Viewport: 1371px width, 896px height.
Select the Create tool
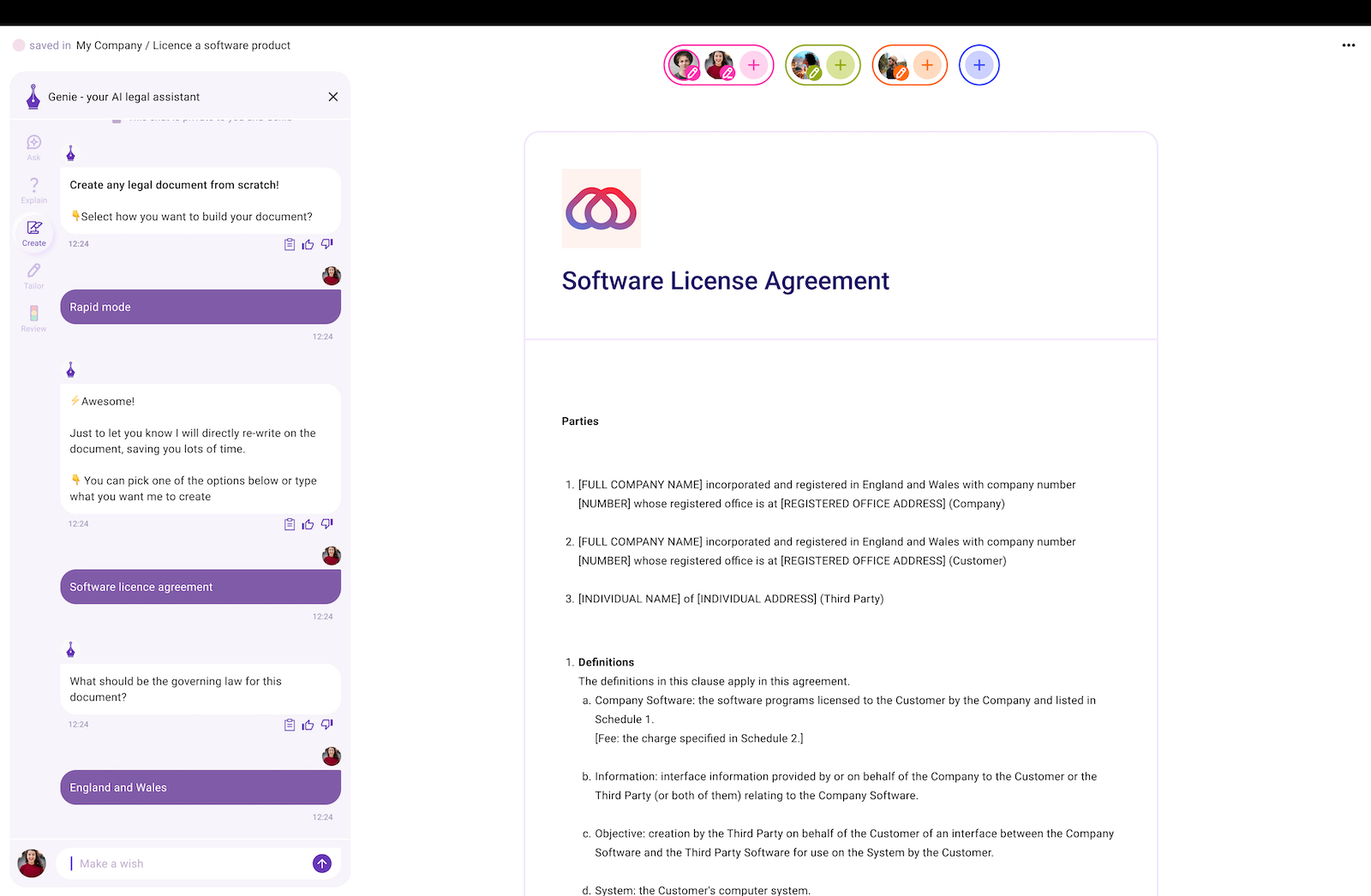[x=34, y=232]
